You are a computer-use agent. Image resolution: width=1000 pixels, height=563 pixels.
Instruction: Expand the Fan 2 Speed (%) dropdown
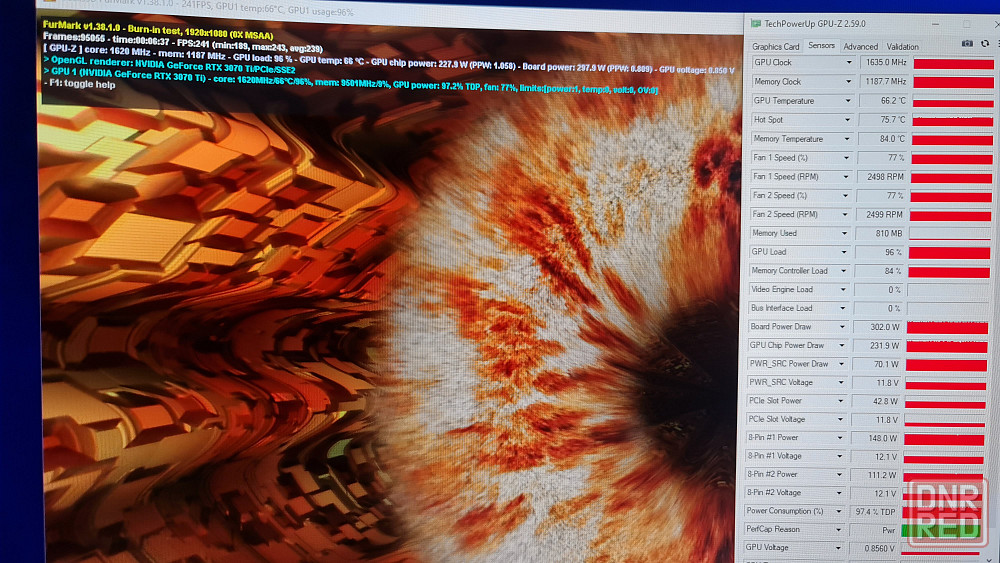click(846, 196)
